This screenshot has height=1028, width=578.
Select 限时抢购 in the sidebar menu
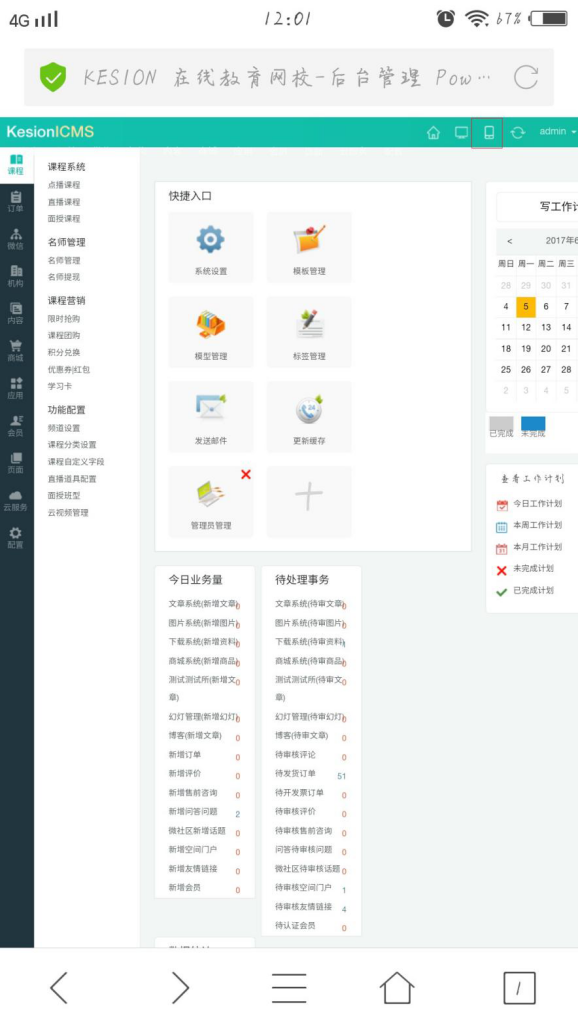tap(64, 319)
